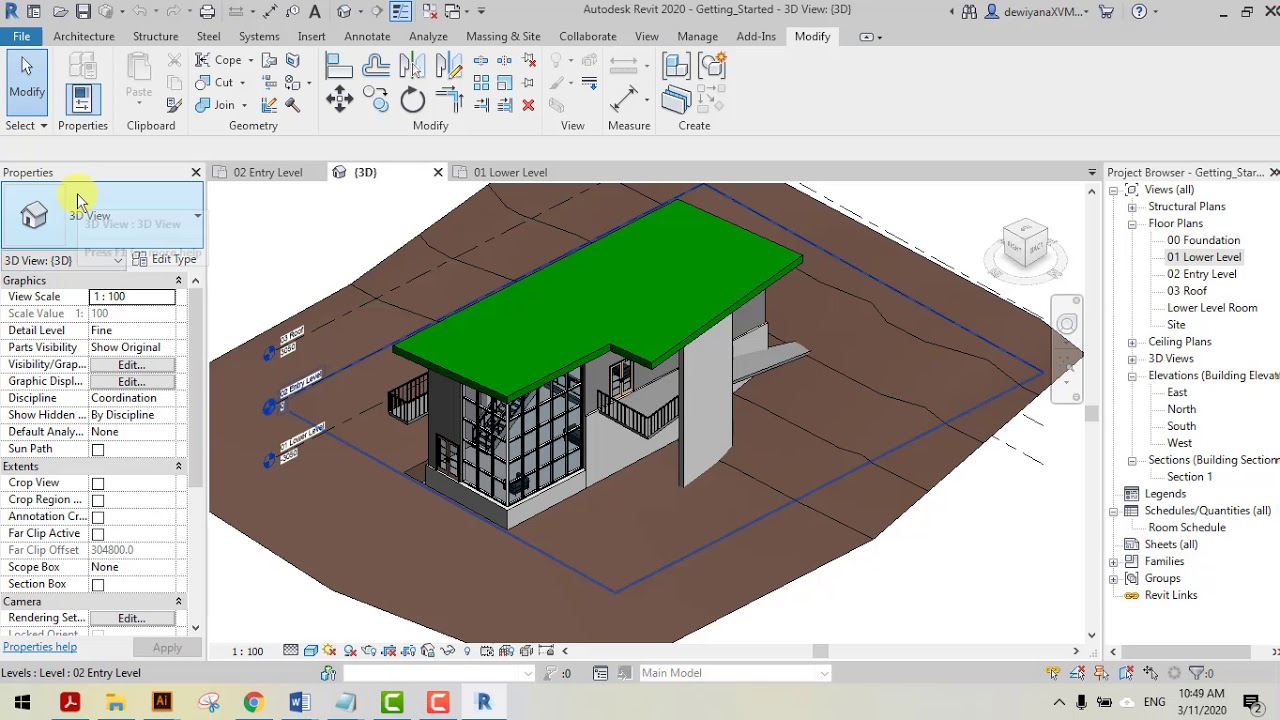The image size is (1280, 720).
Task: Enable Far Clip Active checkbox
Action: coord(98,535)
